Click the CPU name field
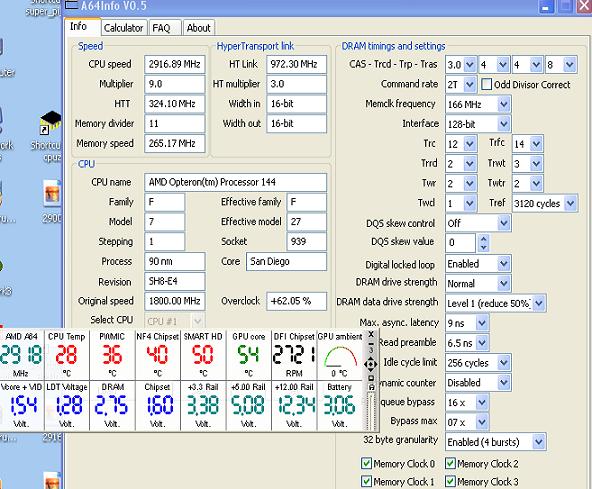This screenshot has height=489, width=592. pos(236,182)
